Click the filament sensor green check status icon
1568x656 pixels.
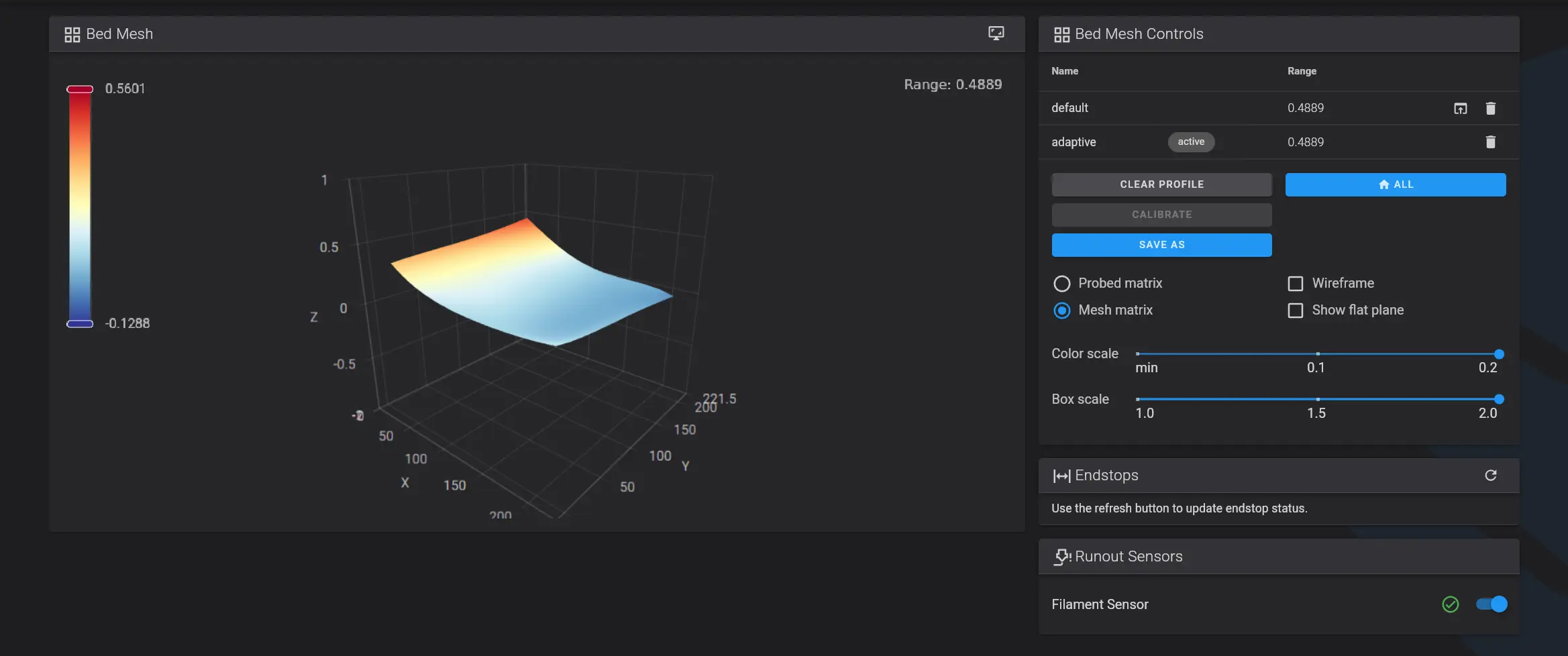[1450, 604]
